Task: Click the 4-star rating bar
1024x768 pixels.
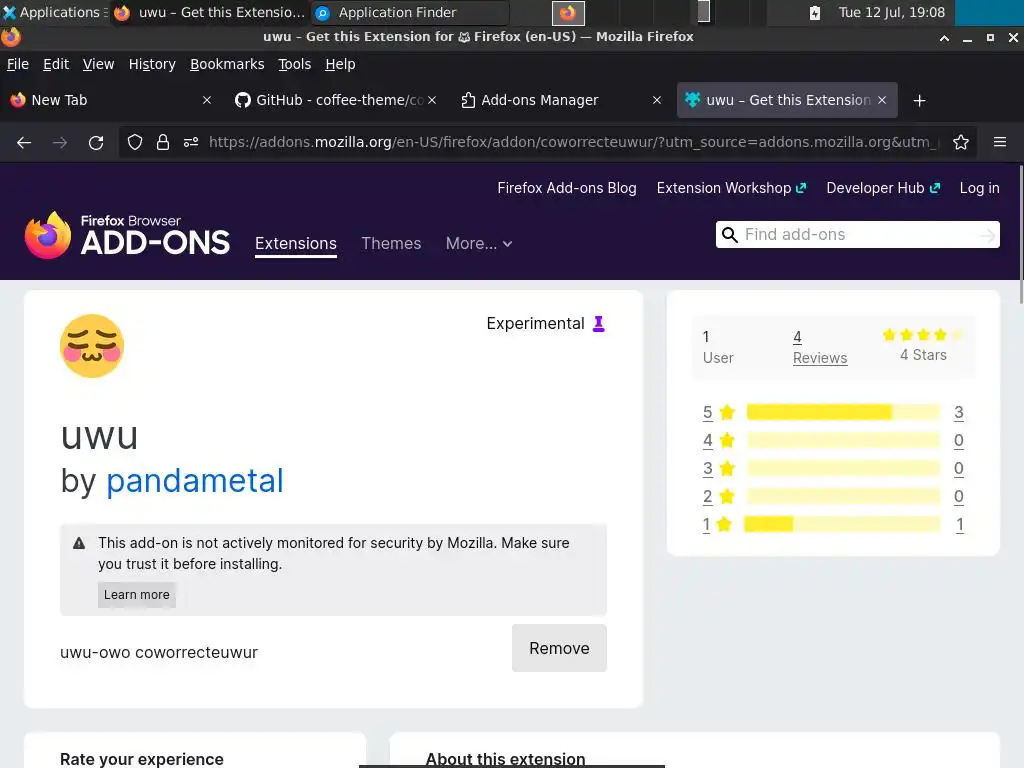Action: tap(843, 440)
